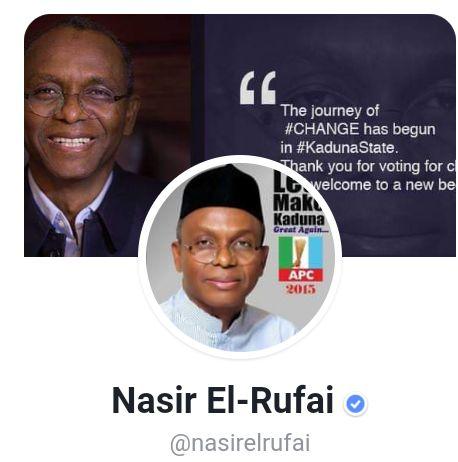The height and width of the screenshot is (462, 458).
Task: Click 'Thank you for voting for' line
Action: click(365, 166)
